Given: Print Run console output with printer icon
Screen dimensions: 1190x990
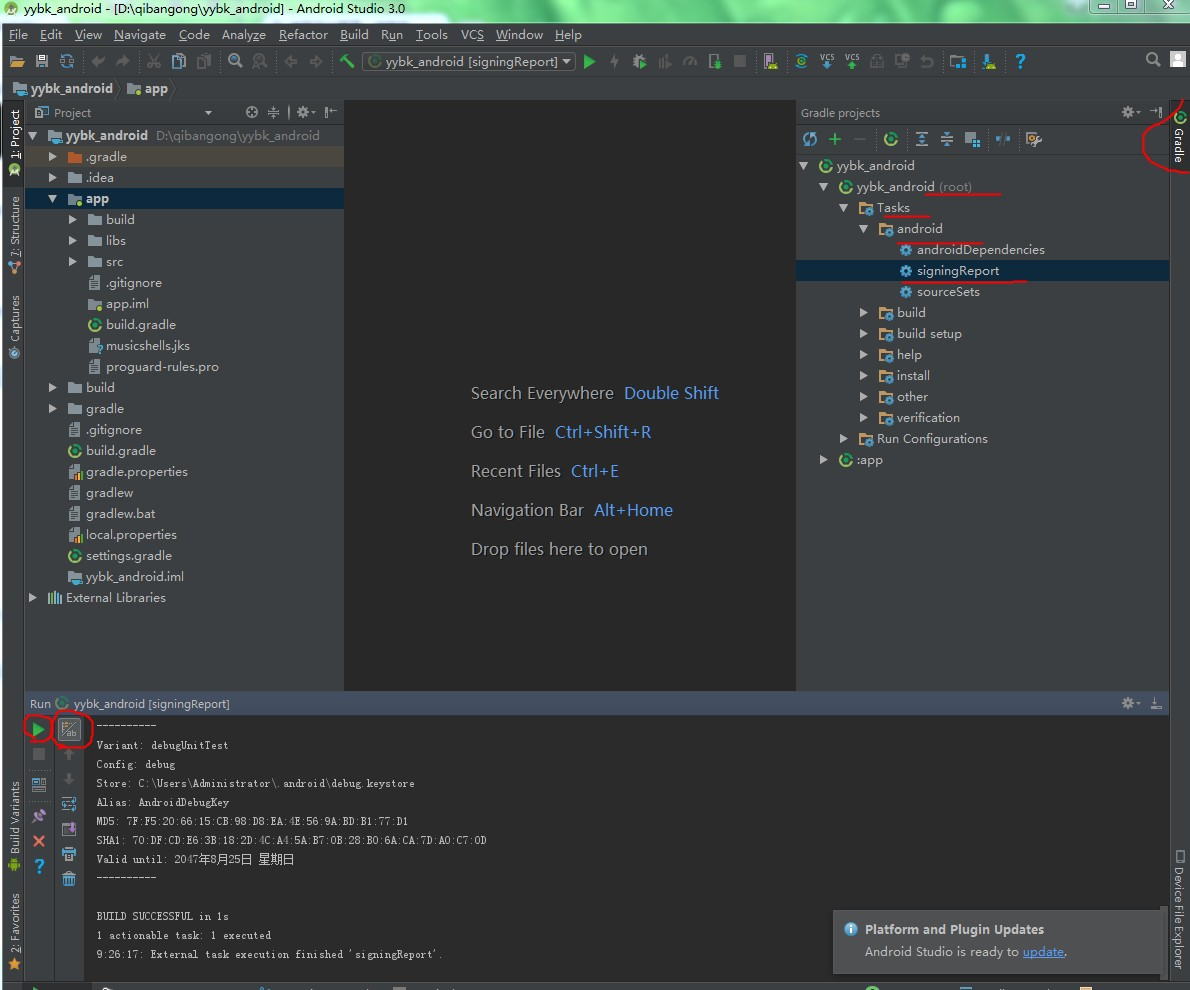Looking at the screenshot, I should click(x=69, y=854).
